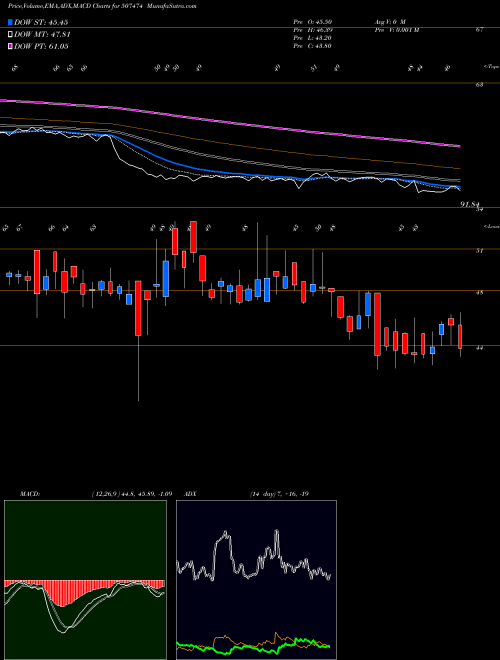Click the 'MACD:' panel heading

[29, 494]
